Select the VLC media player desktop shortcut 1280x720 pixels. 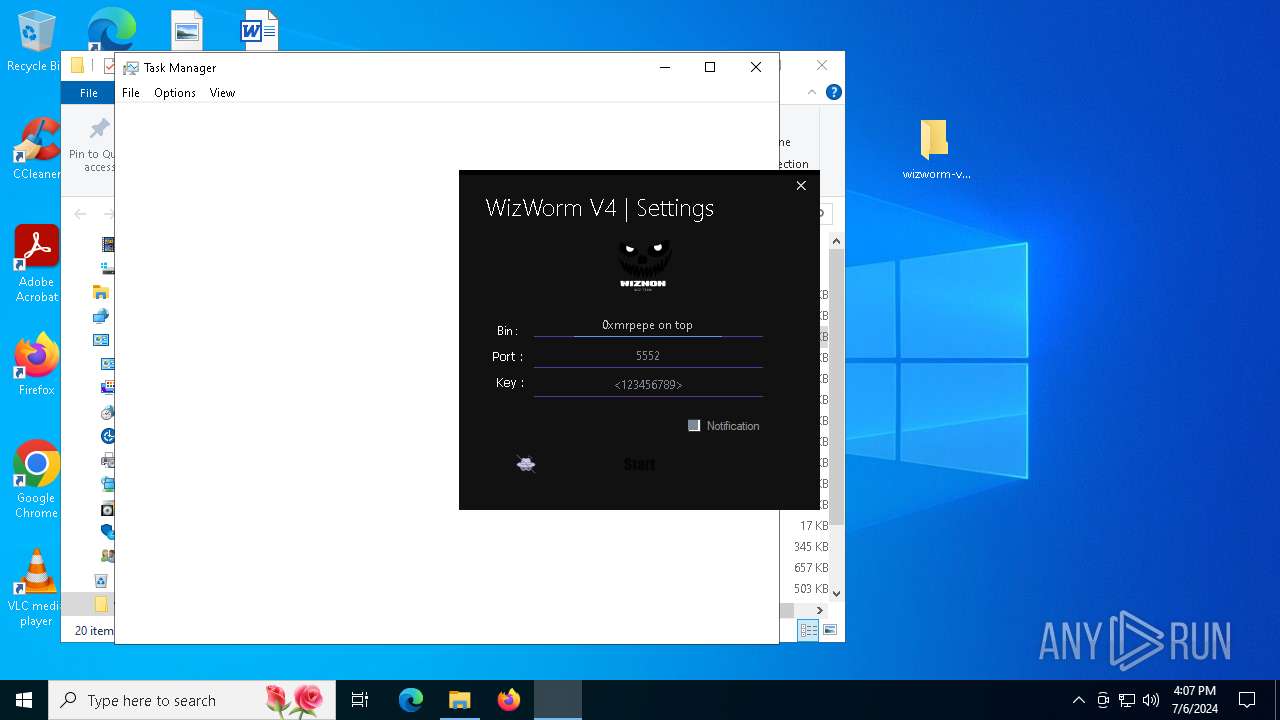click(36, 588)
